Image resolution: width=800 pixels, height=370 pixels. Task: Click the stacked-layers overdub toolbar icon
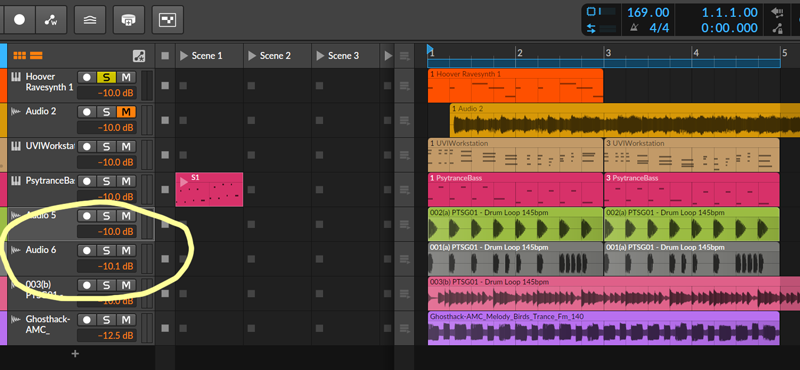pos(89,19)
